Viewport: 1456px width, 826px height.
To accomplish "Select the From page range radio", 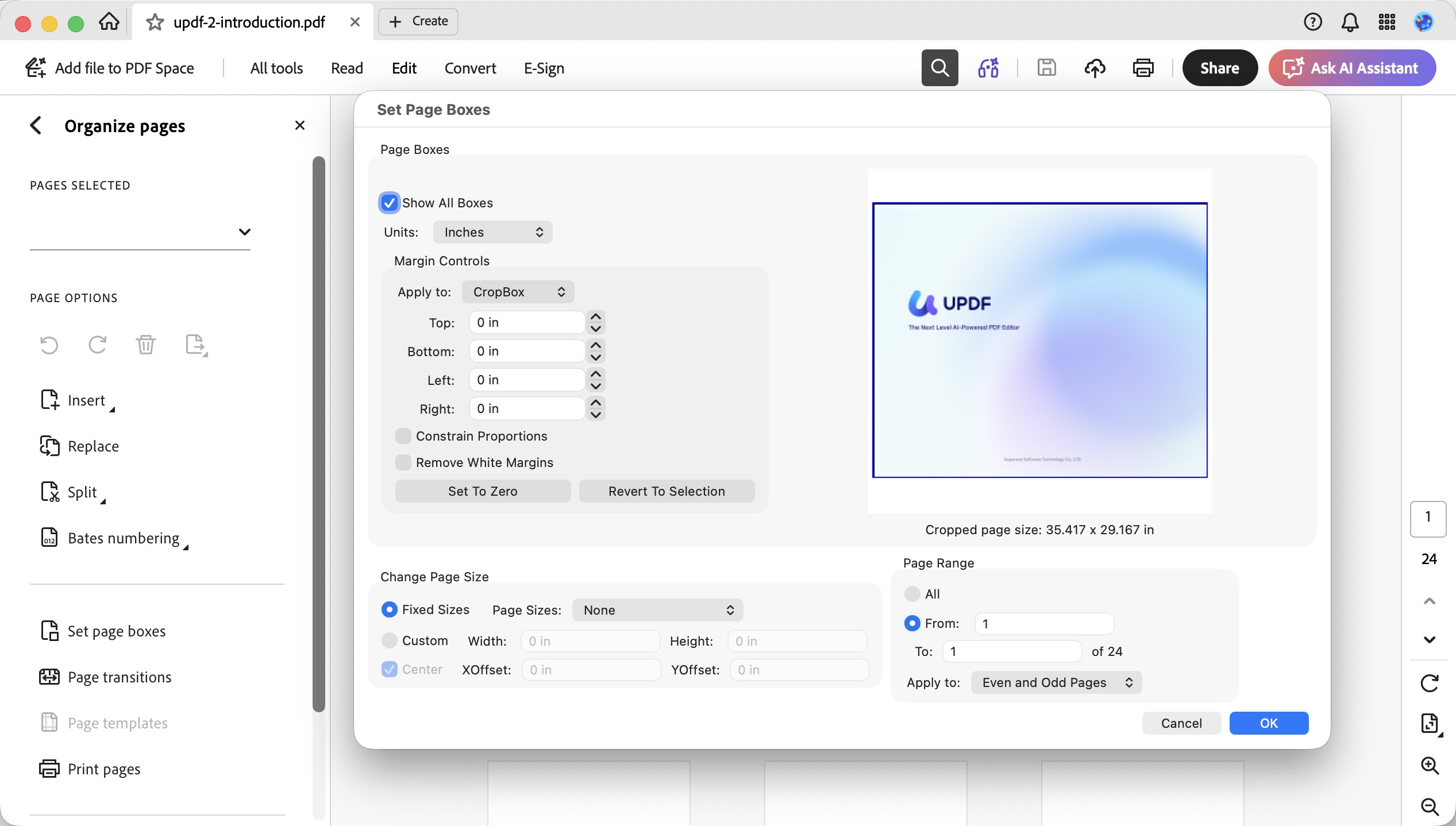I will 912,623.
